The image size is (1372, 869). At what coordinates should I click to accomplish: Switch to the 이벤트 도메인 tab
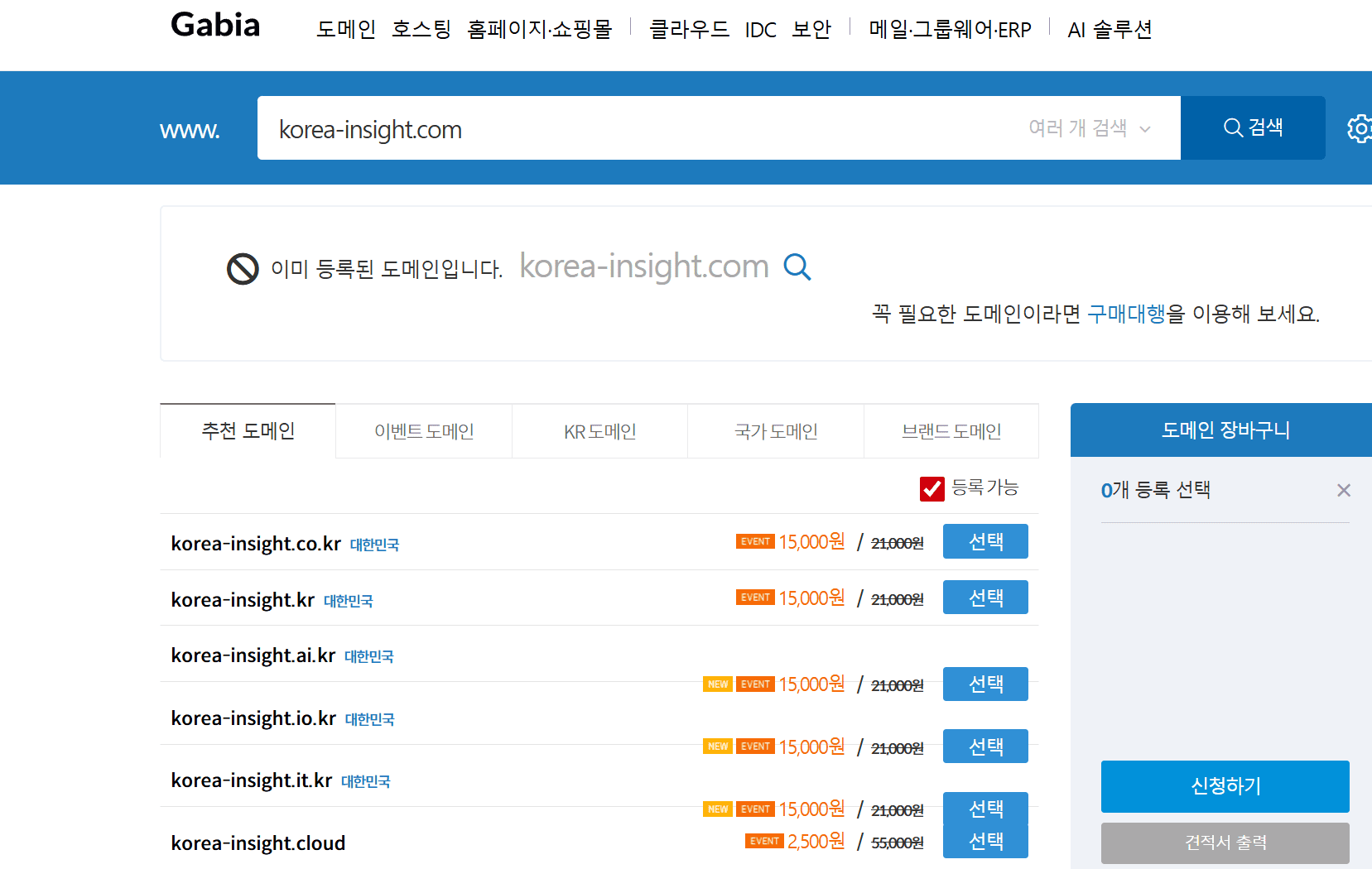(424, 431)
